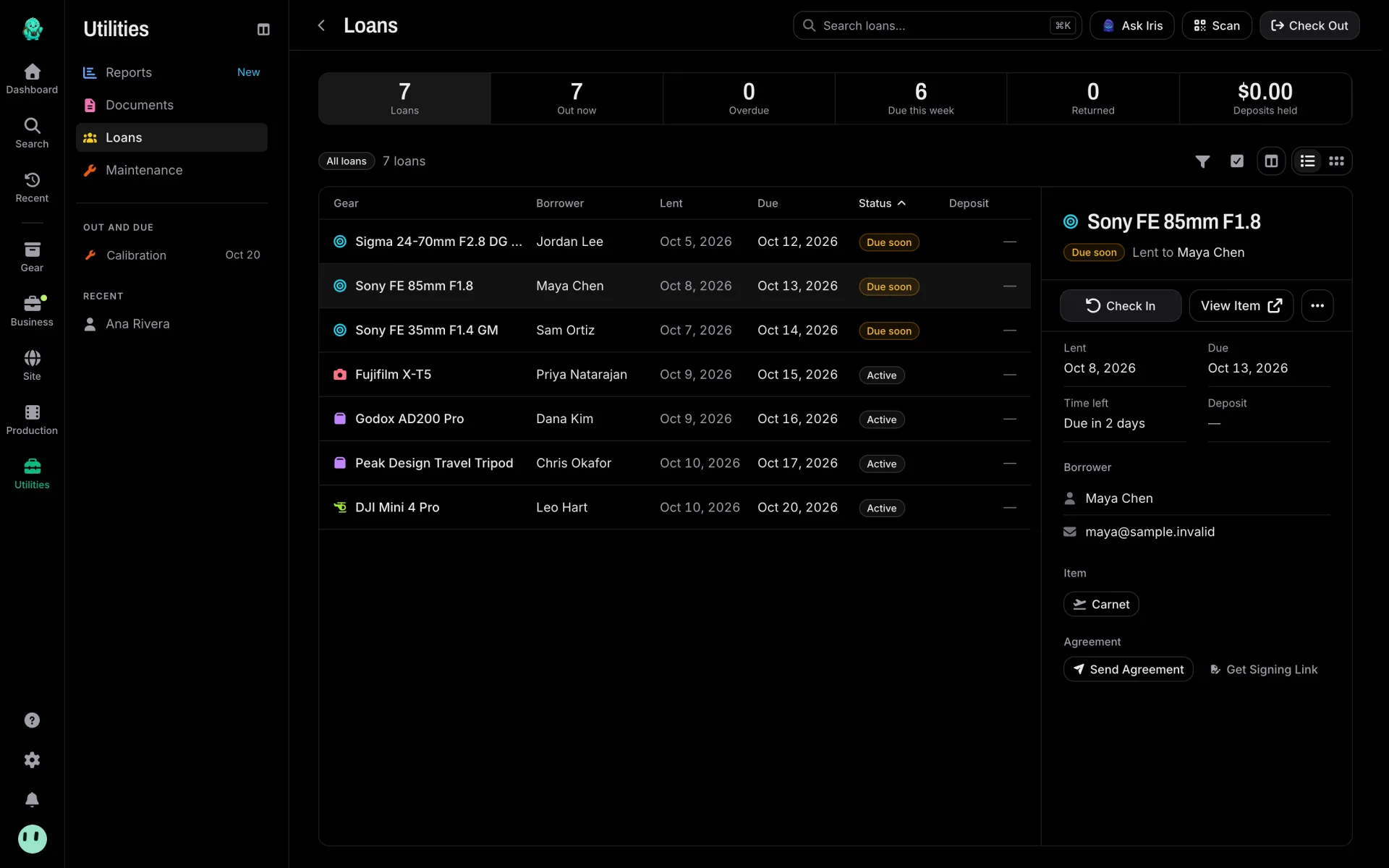1389x868 pixels.
Task: Select Loans in the sidebar
Action: (171, 137)
